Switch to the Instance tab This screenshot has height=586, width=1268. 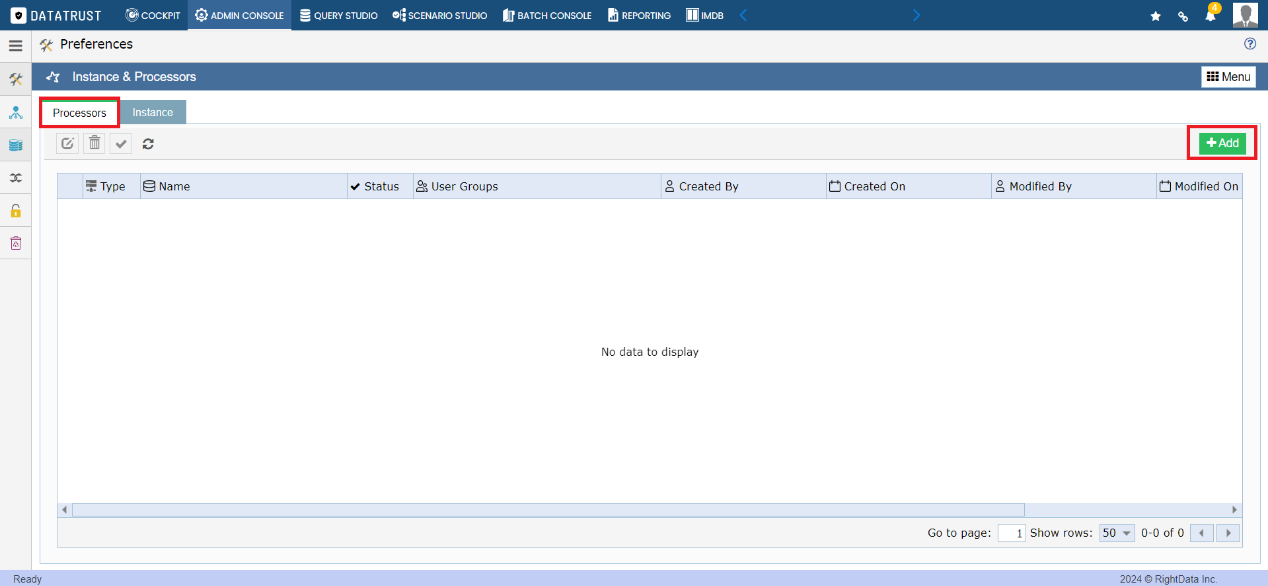153,112
